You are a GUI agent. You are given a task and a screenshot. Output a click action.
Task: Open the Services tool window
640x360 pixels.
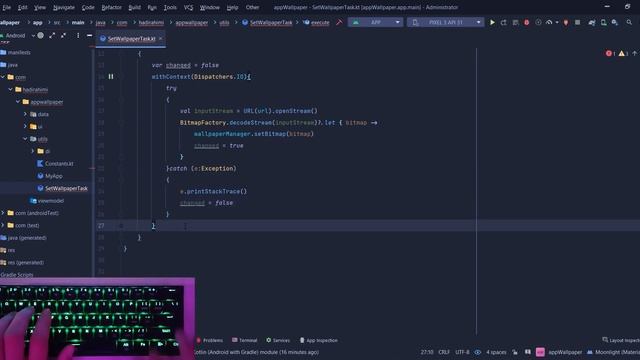click(x=278, y=340)
